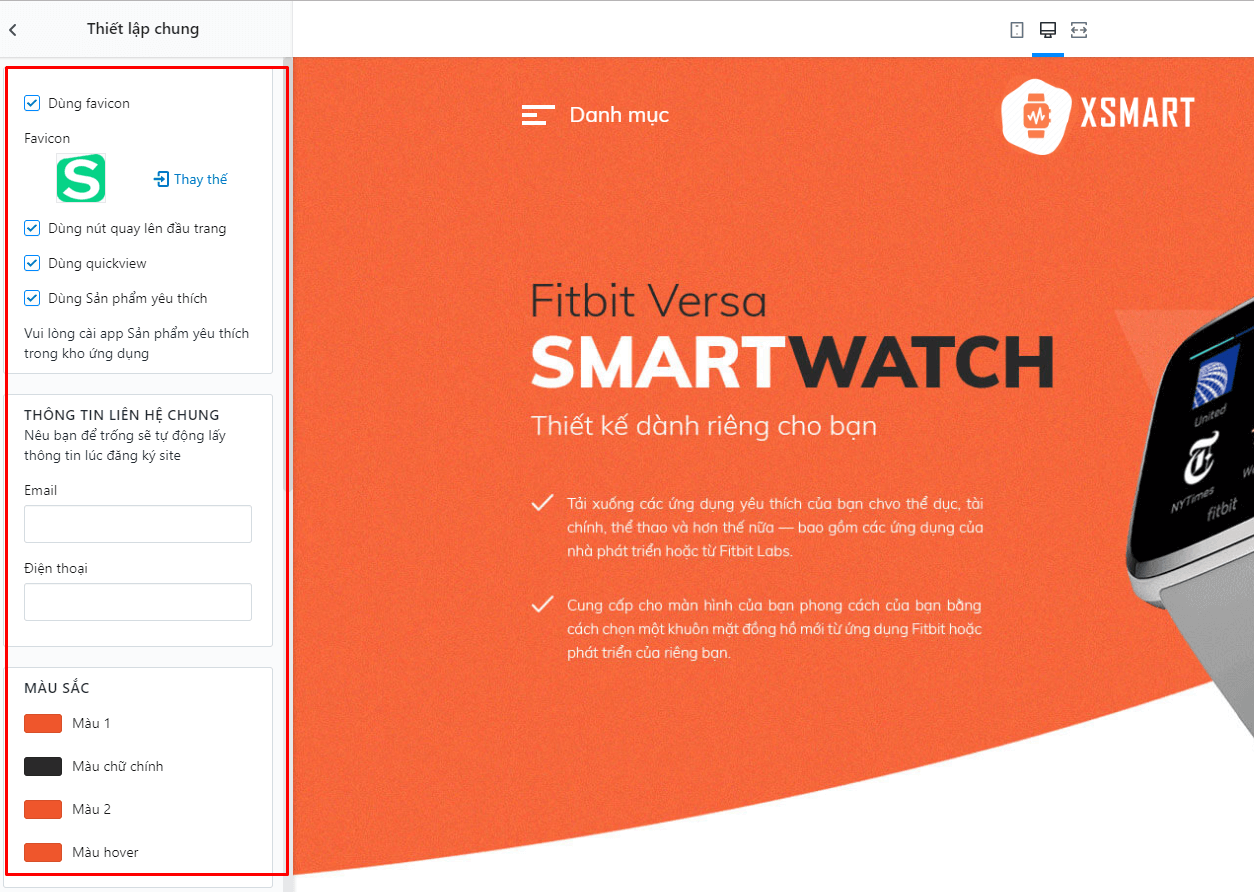Viewport: 1254px width, 892px height.
Task: Click the 'Vui lòng cài app' note text
Action: [x=137, y=343]
